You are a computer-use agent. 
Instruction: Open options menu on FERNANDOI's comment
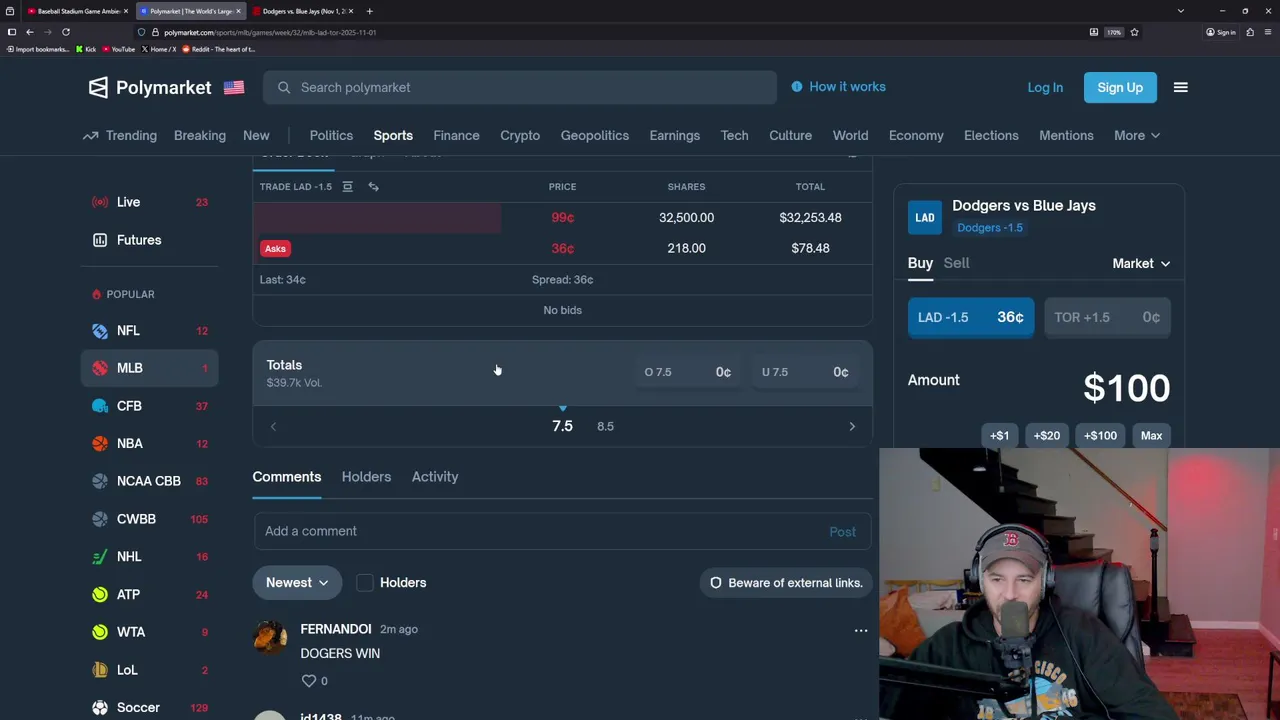(x=860, y=631)
